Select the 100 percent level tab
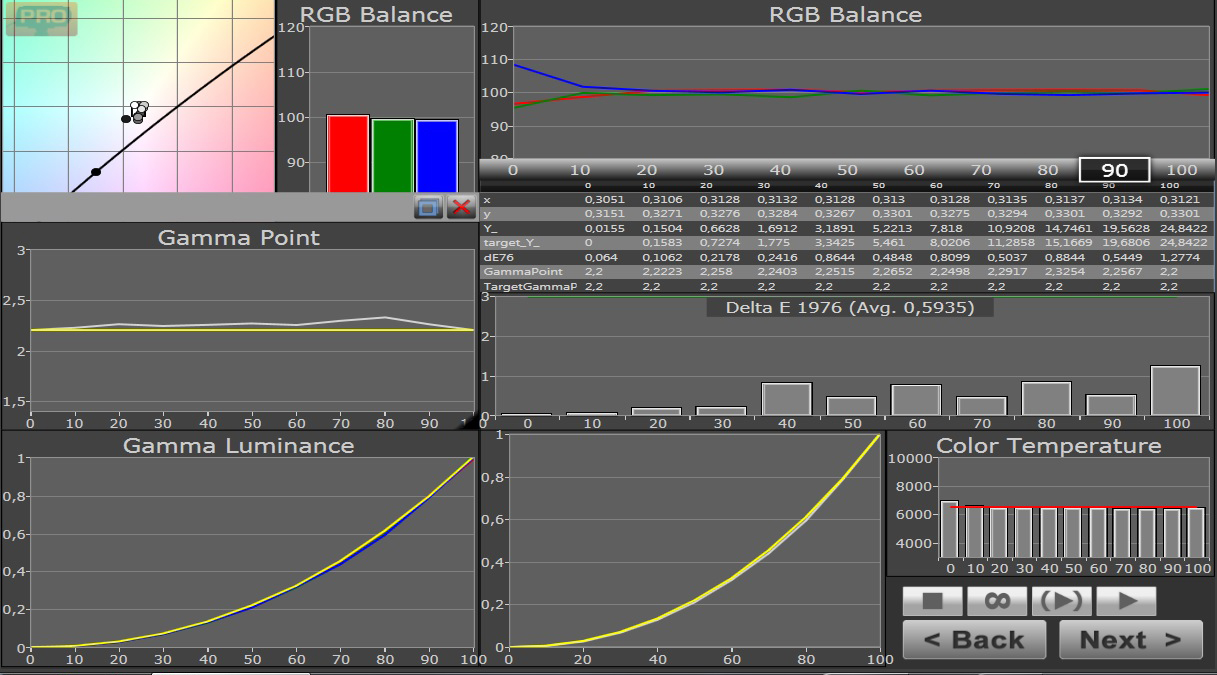The width and height of the screenshot is (1217, 675). [1181, 170]
